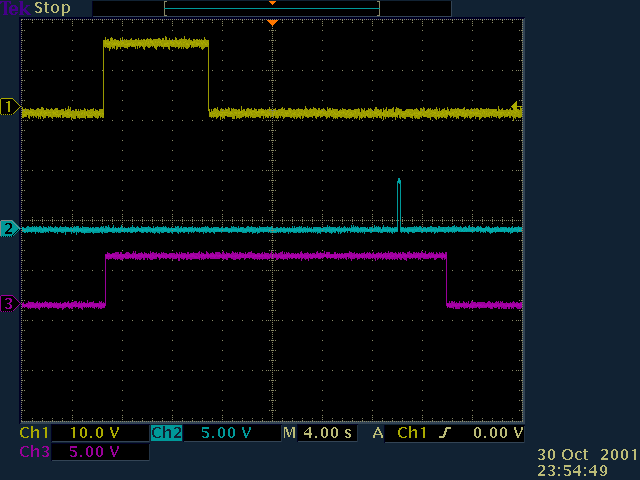Click the Ch3 5.00 V scale readout

coord(98,452)
